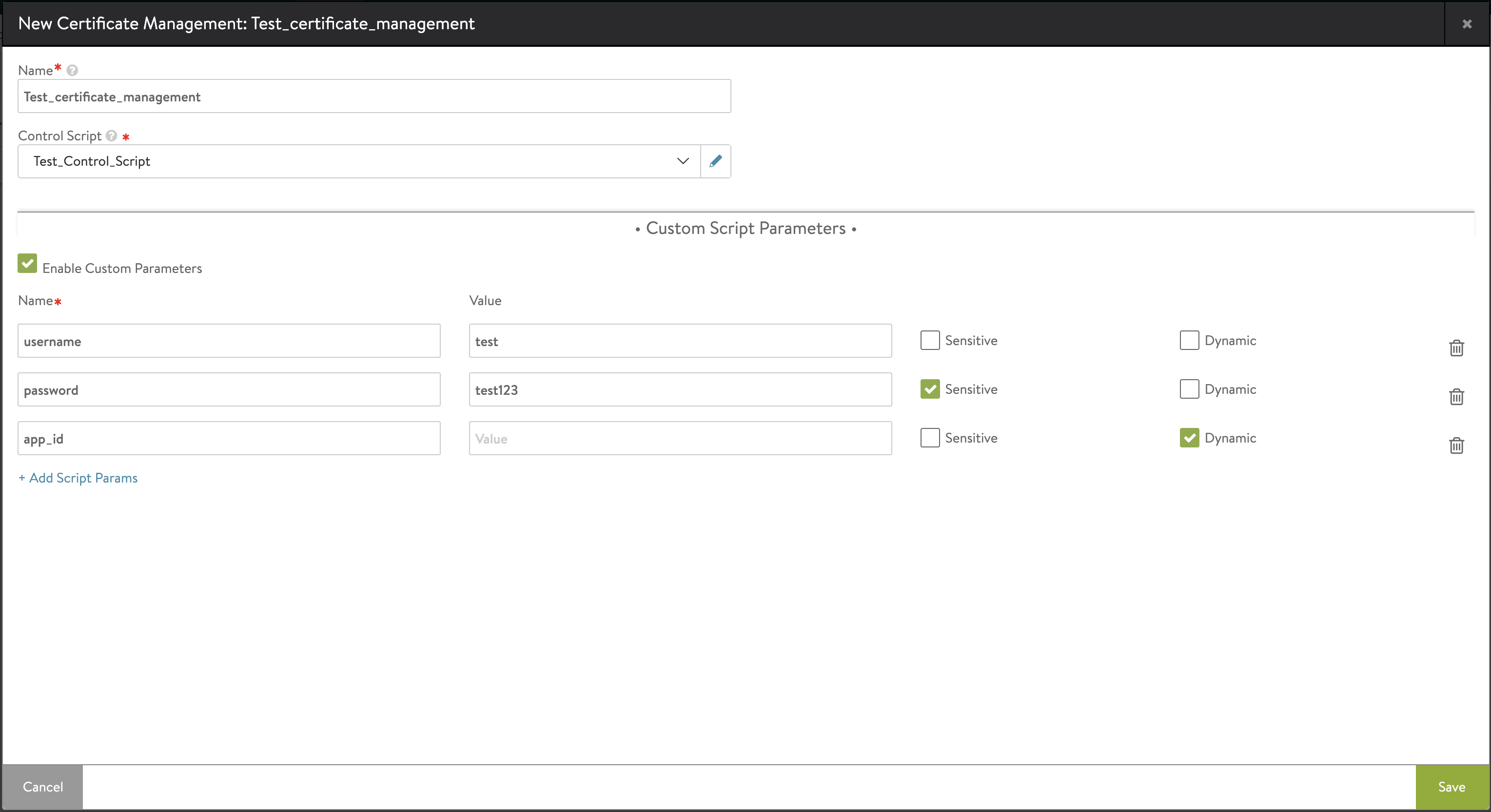Click Add Script Params link
1491x812 pixels.
[78, 478]
